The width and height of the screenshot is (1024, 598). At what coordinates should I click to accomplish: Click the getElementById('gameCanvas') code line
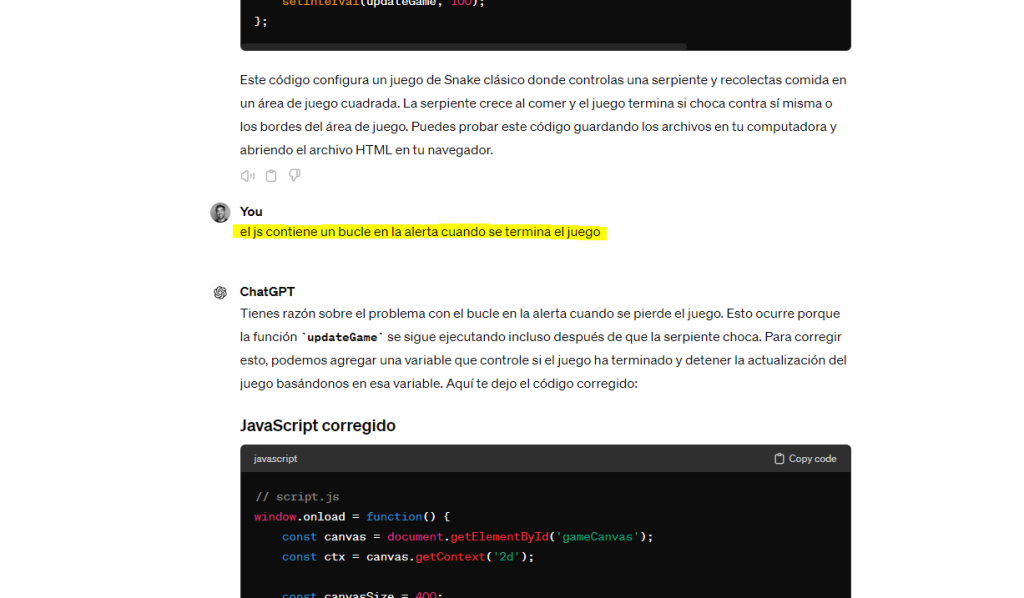click(x=467, y=537)
